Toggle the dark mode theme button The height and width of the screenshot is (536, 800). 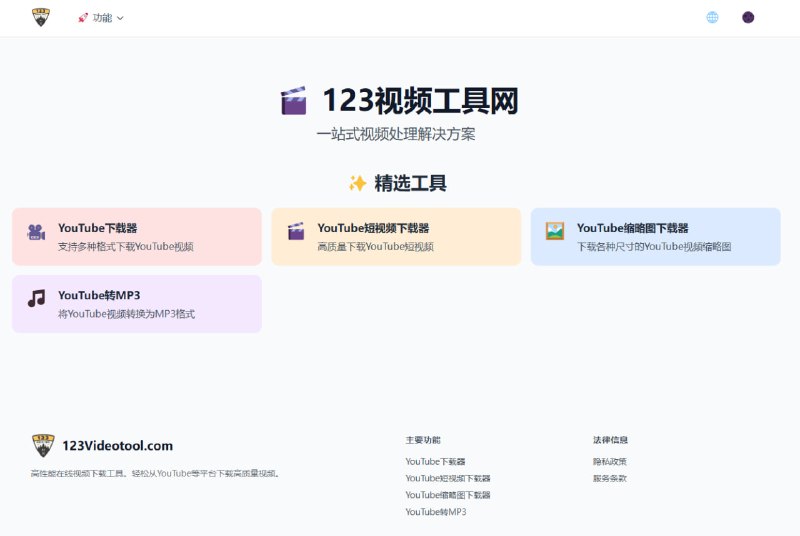tap(748, 17)
